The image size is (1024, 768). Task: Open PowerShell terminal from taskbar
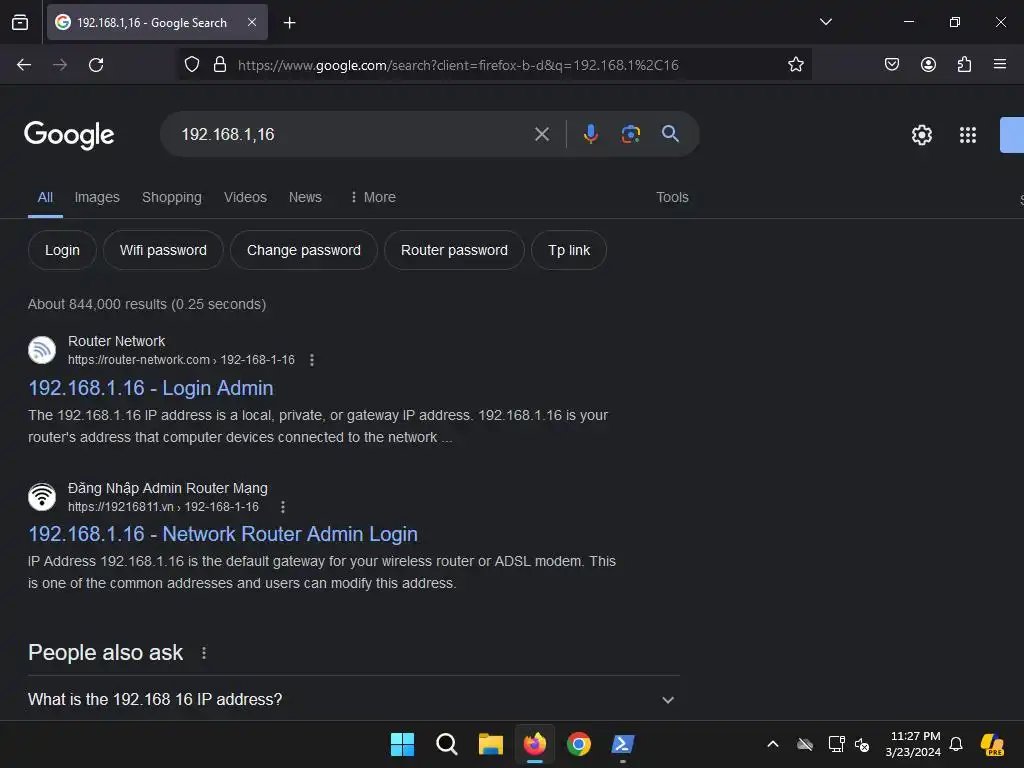pos(623,744)
